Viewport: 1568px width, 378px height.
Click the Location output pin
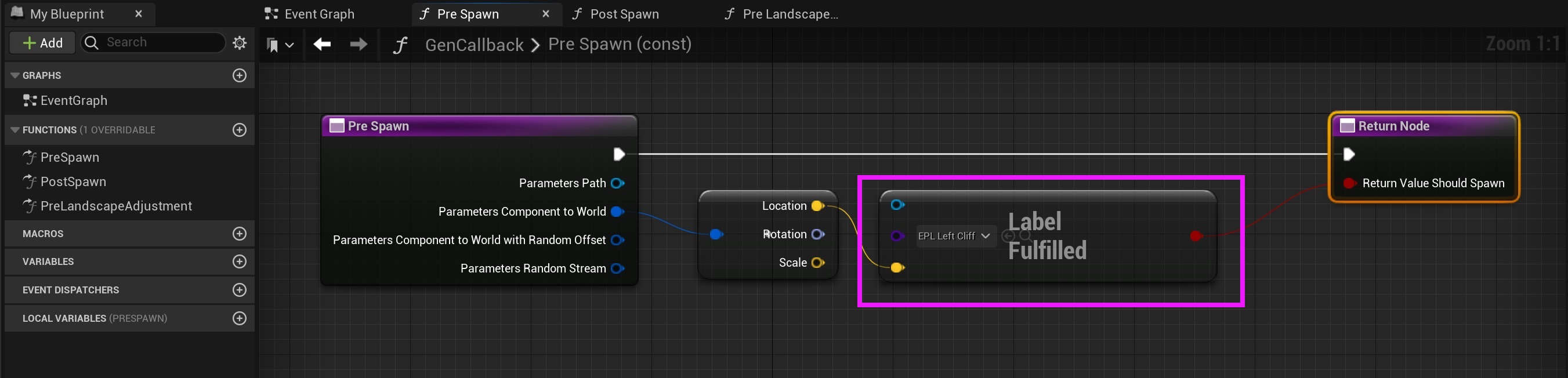tap(819, 206)
